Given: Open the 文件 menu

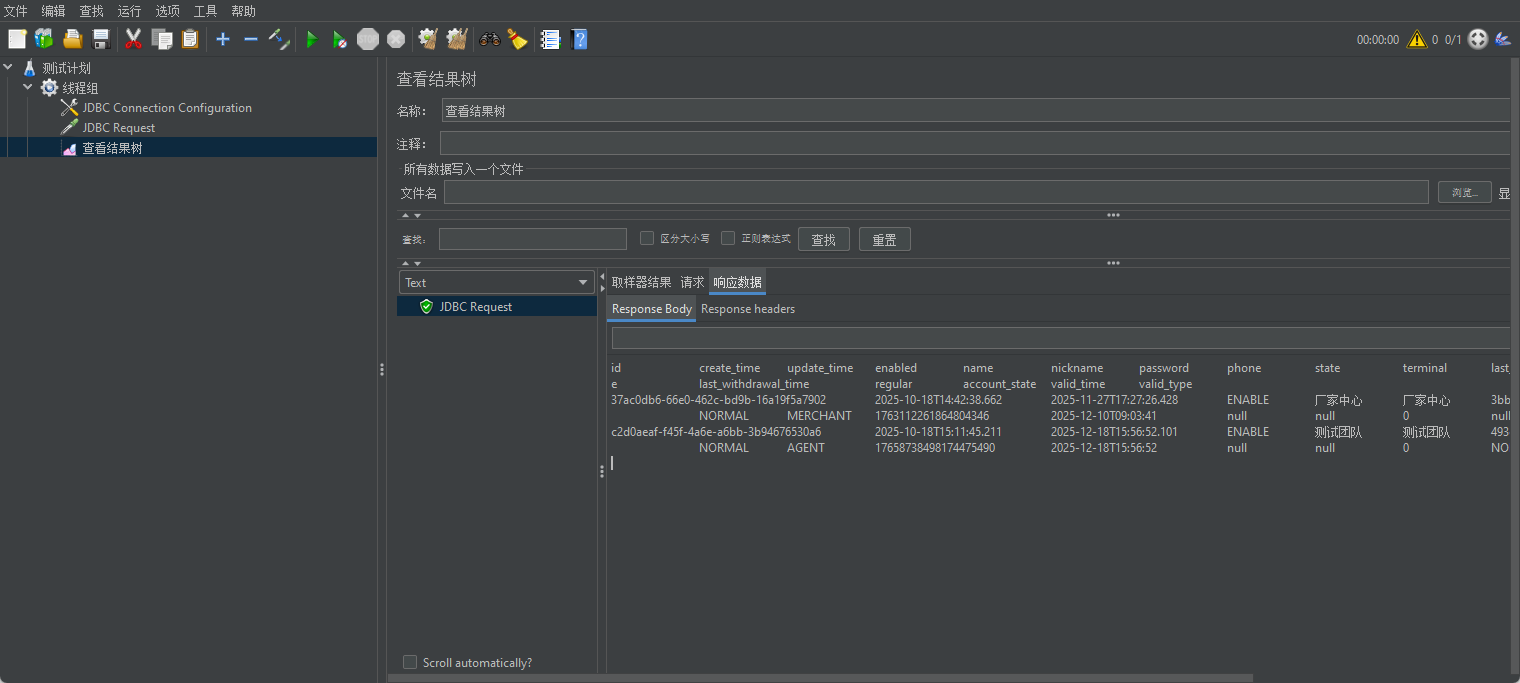Looking at the screenshot, I should (16, 11).
